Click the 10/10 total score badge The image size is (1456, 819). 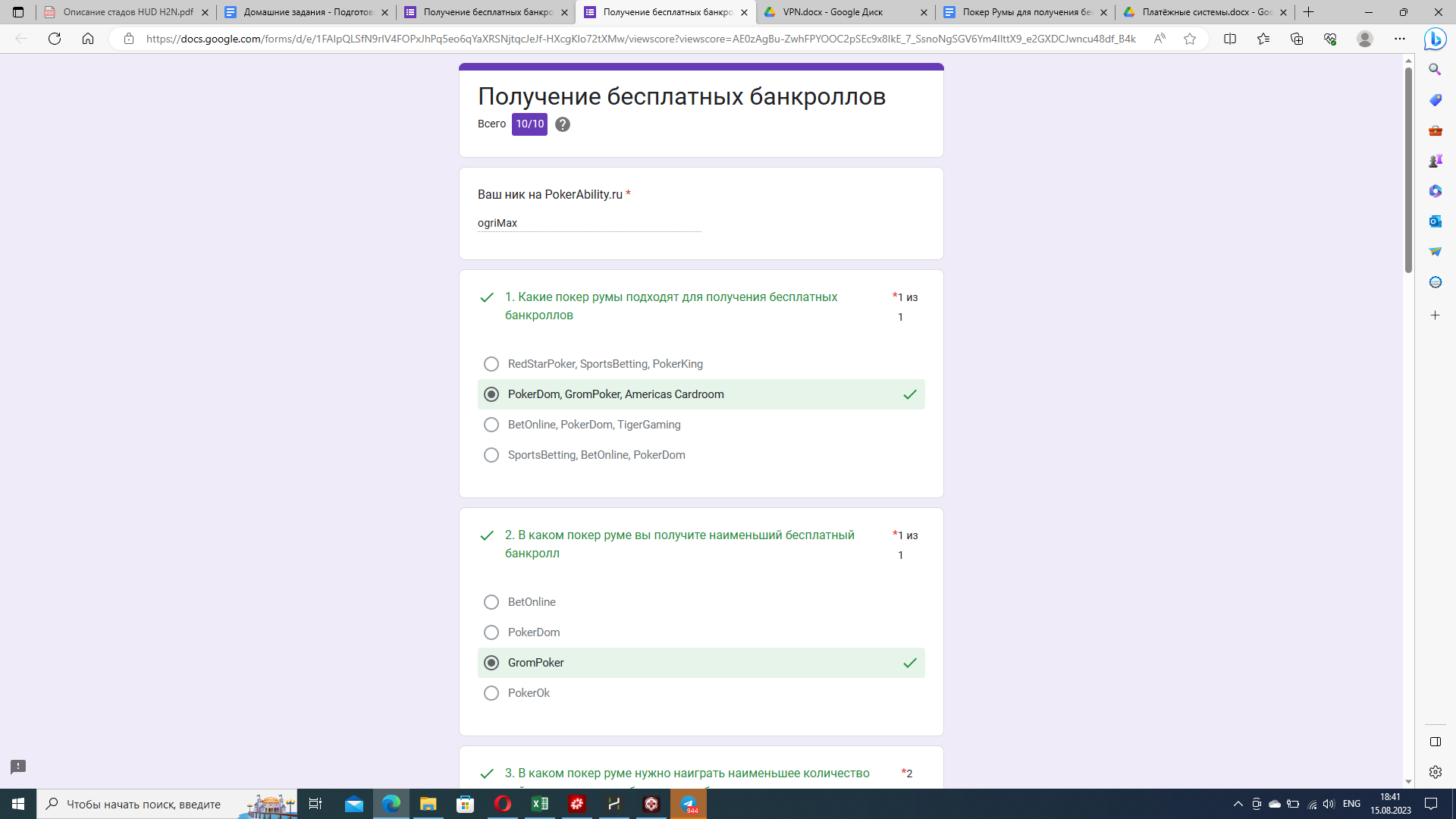[529, 124]
